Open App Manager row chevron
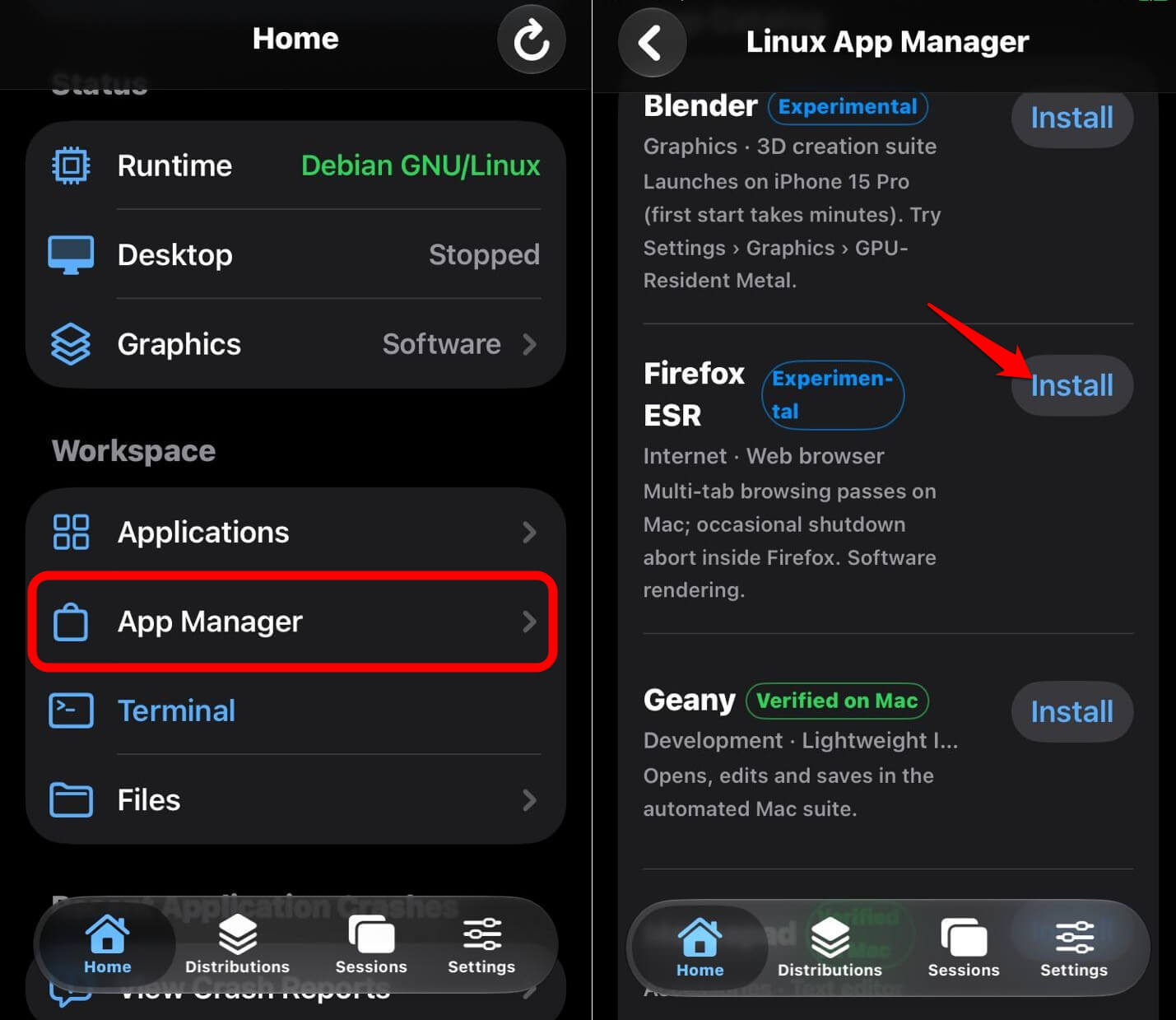The width and height of the screenshot is (1176, 1020). point(529,622)
